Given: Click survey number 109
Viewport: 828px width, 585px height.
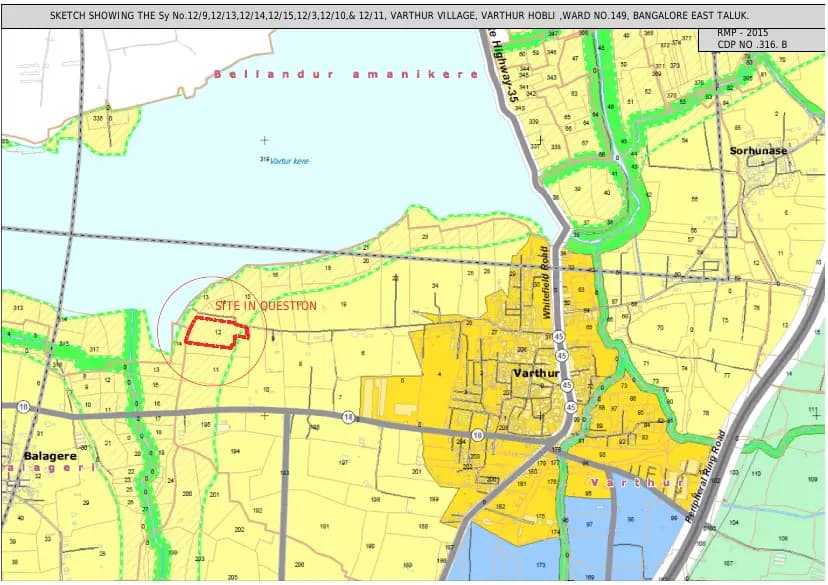Looking at the screenshot, I should pyautogui.click(x=812, y=480).
